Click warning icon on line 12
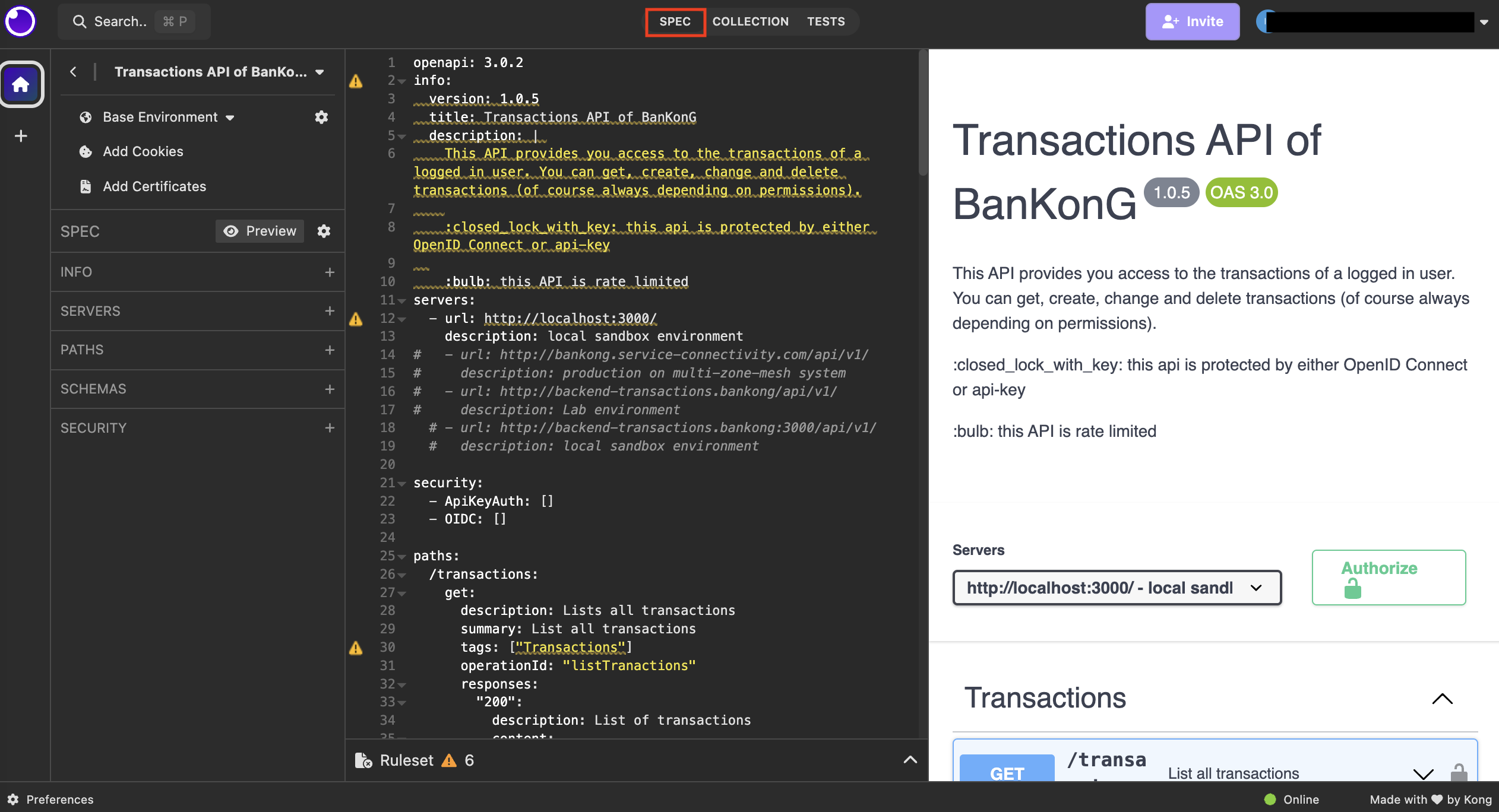Viewport: 1499px width, 812px height. pos(356,319)
